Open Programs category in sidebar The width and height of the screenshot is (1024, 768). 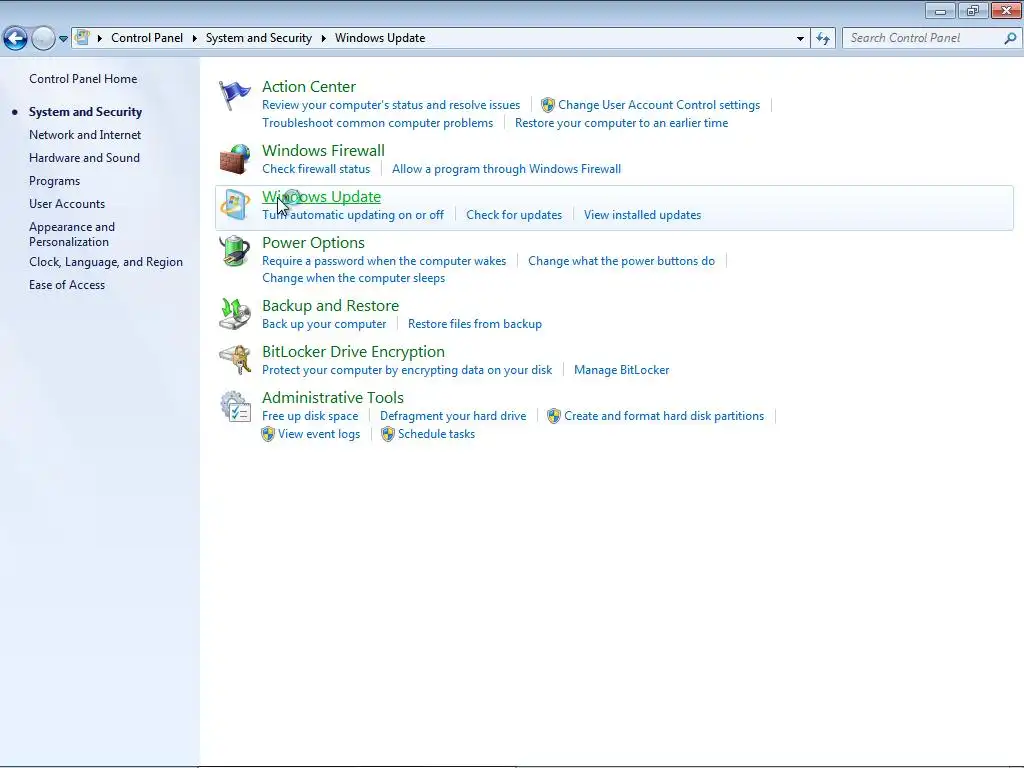click(x=54, y=181)
